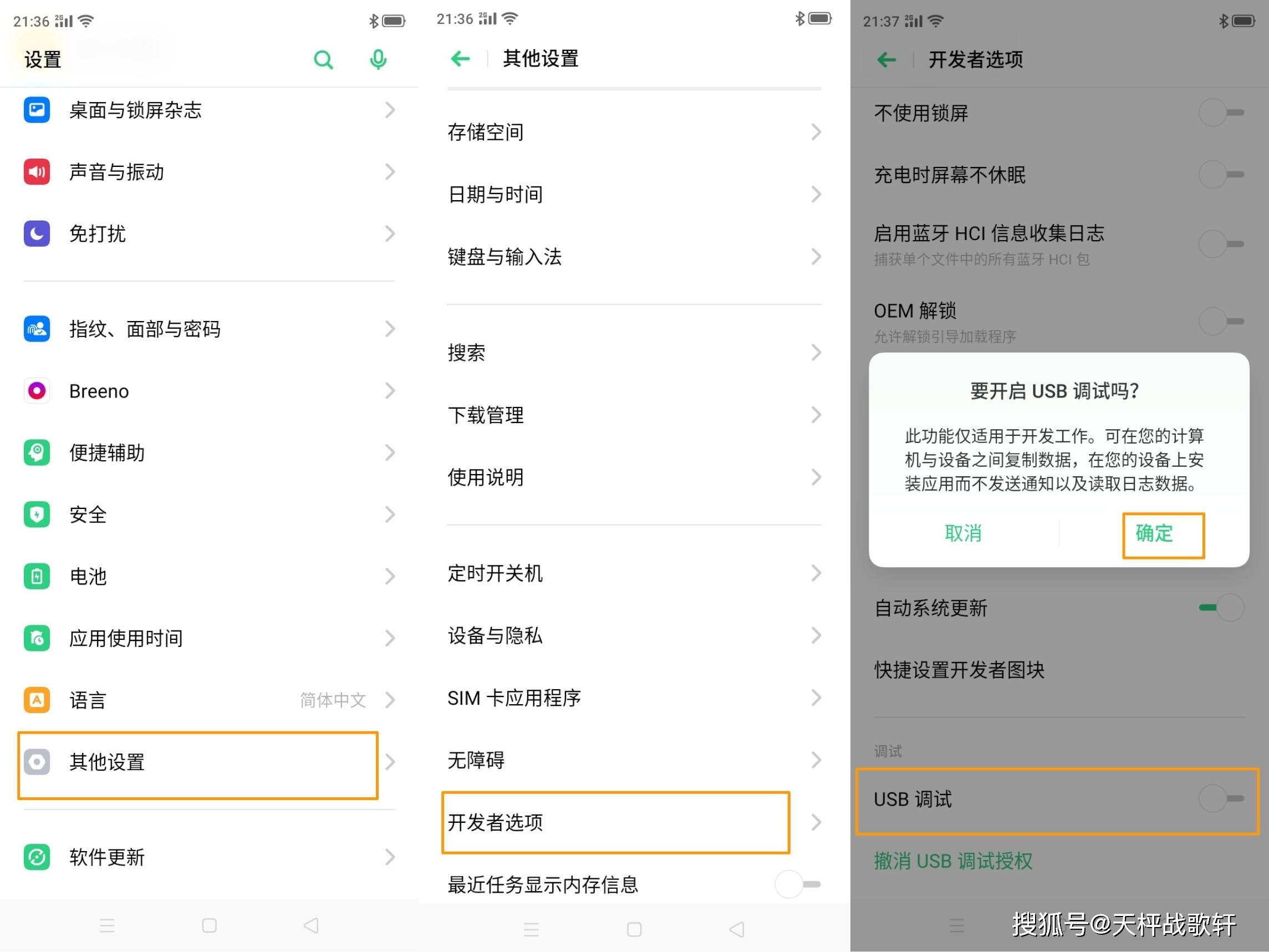Open SIM 卡应用程序 menu entry

pyautogui.click(x=634, y=698)
